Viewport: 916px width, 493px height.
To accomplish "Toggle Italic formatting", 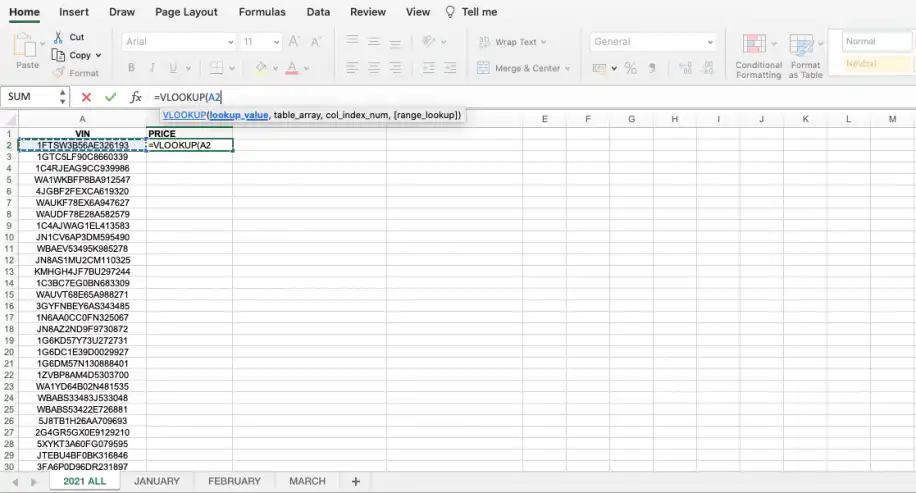I will 152,68.
